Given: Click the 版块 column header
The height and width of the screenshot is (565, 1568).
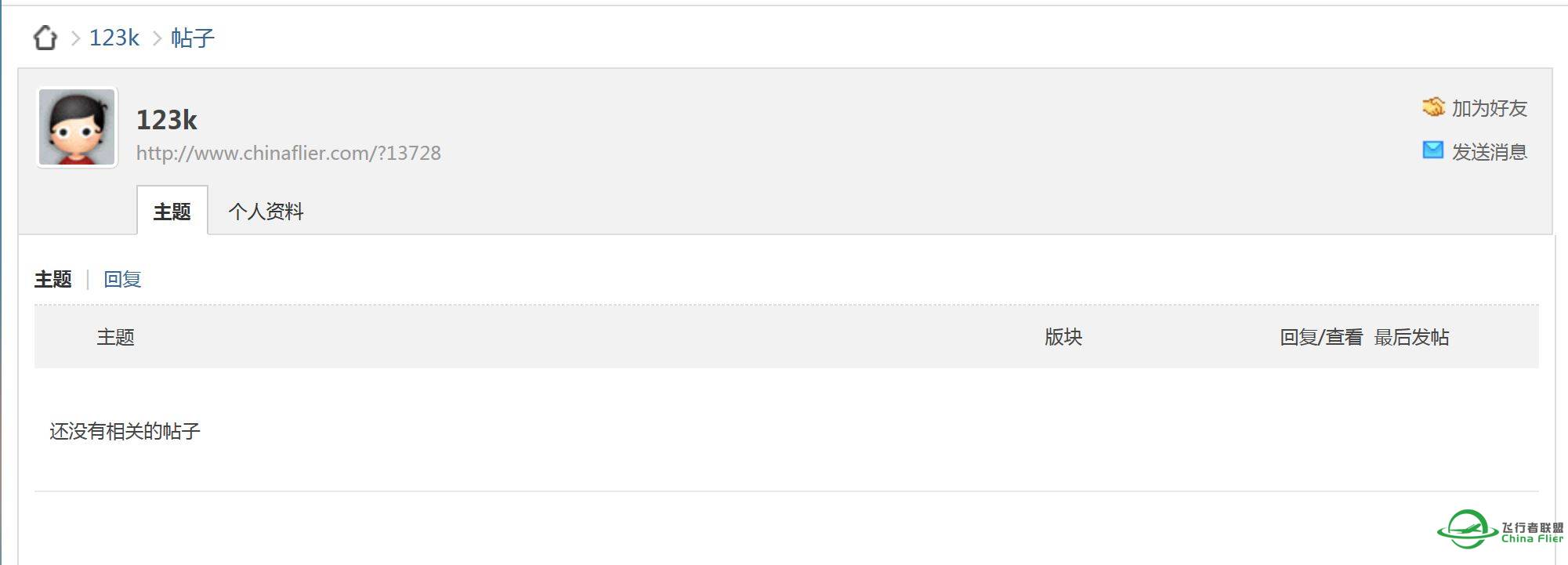Looking at the screenshot, I should point(1063,337).
